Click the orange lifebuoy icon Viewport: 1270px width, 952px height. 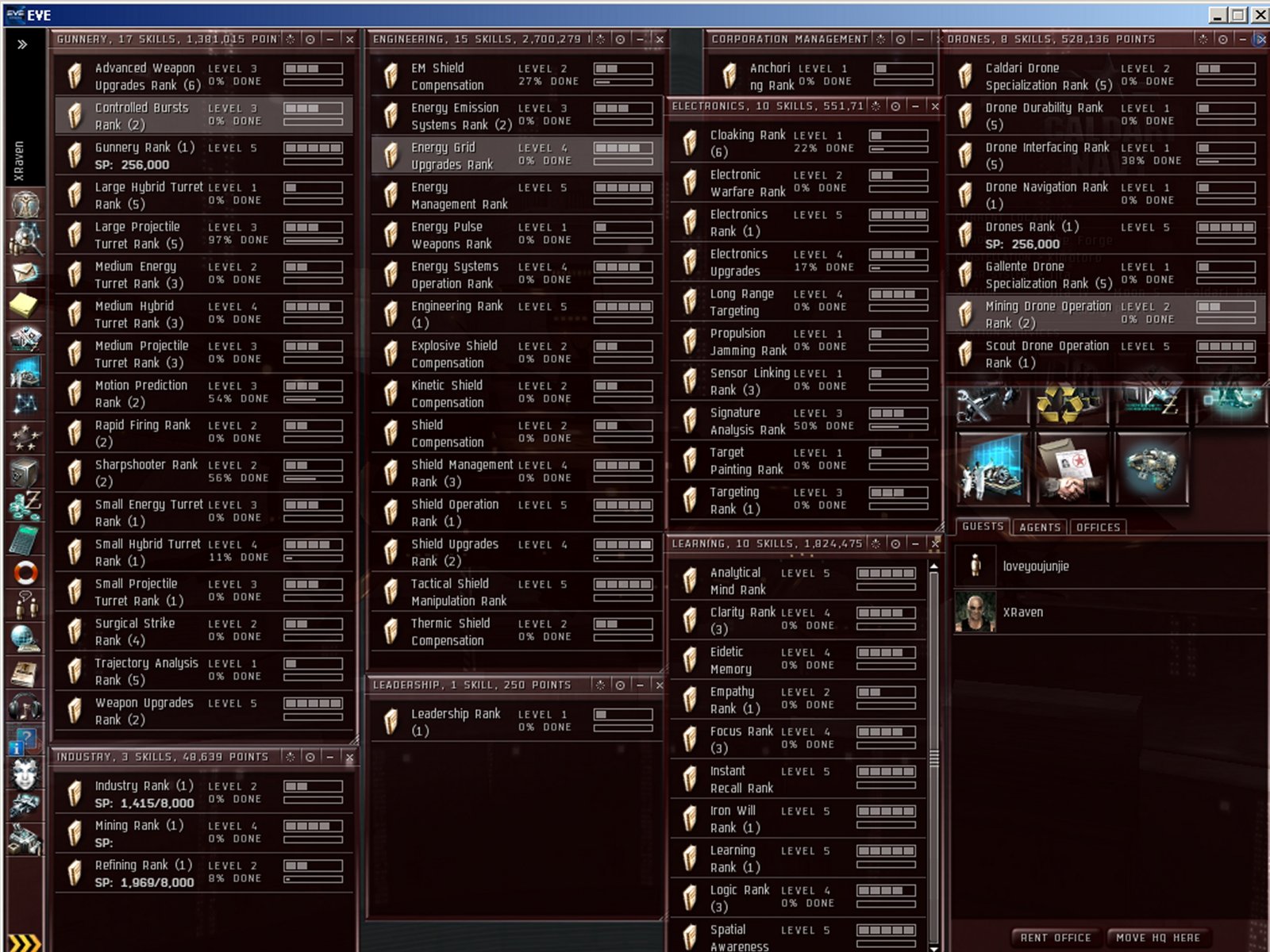pyautogui.click(x=25, y=573)
